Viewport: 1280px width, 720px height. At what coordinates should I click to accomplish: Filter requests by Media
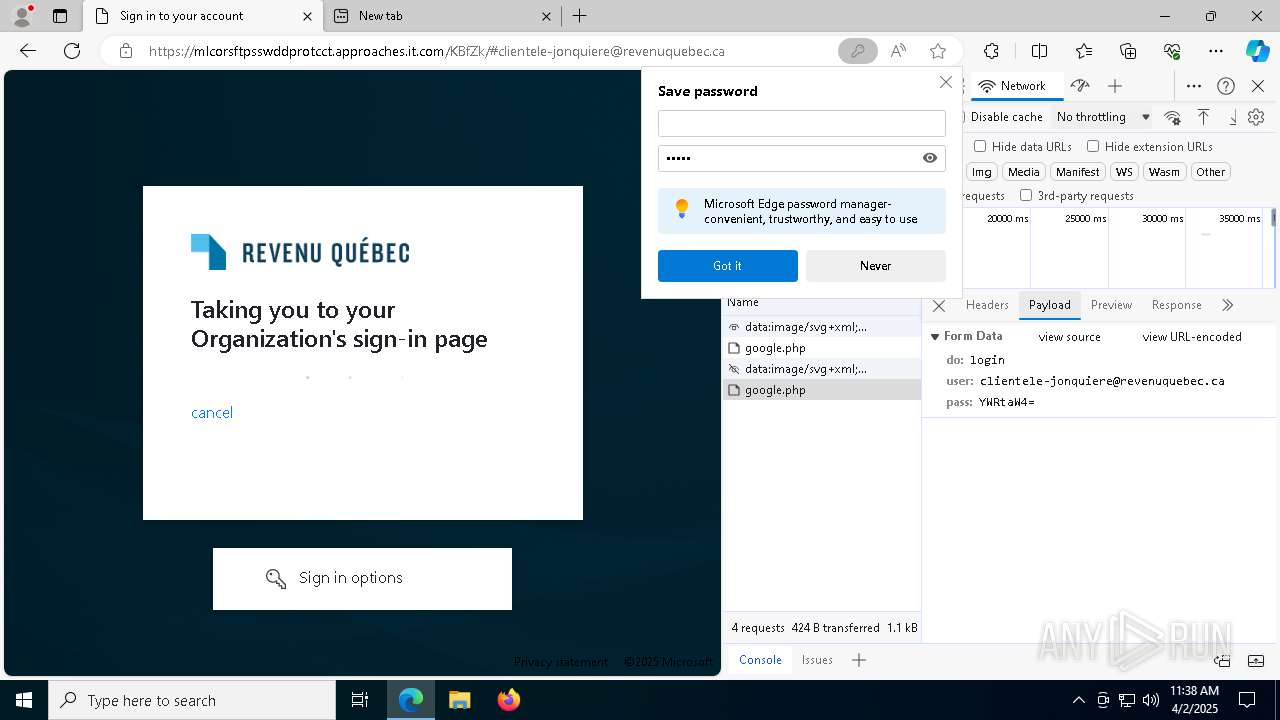[1023, 172]
